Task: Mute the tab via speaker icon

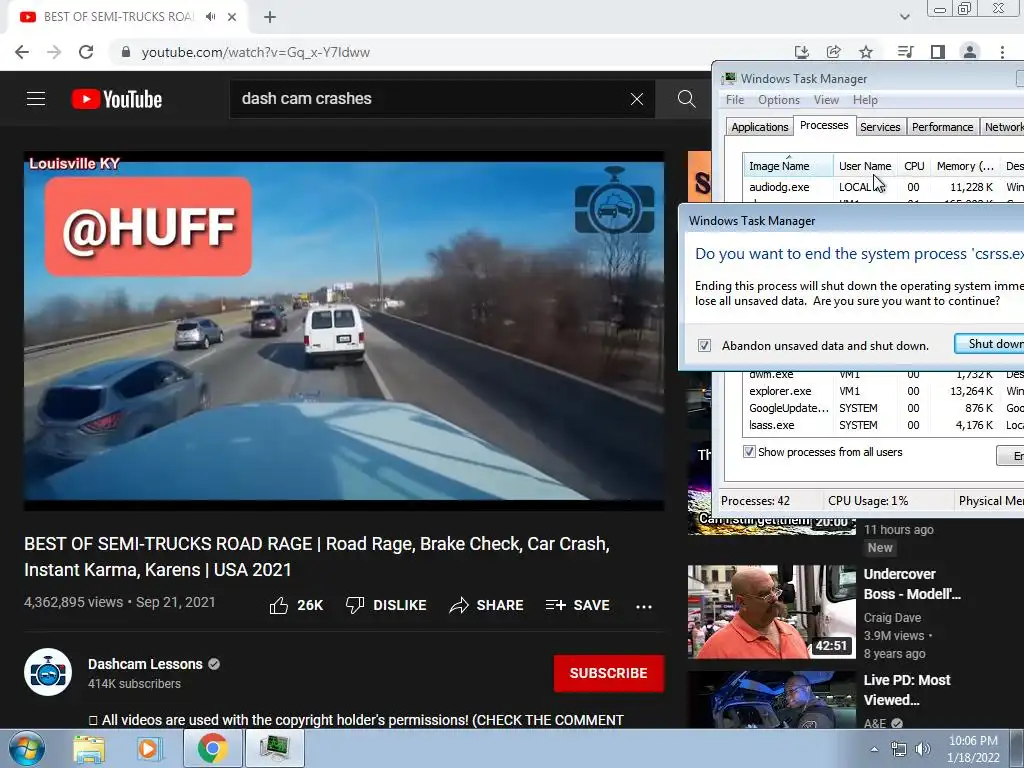Action: (x=210, y=17)
